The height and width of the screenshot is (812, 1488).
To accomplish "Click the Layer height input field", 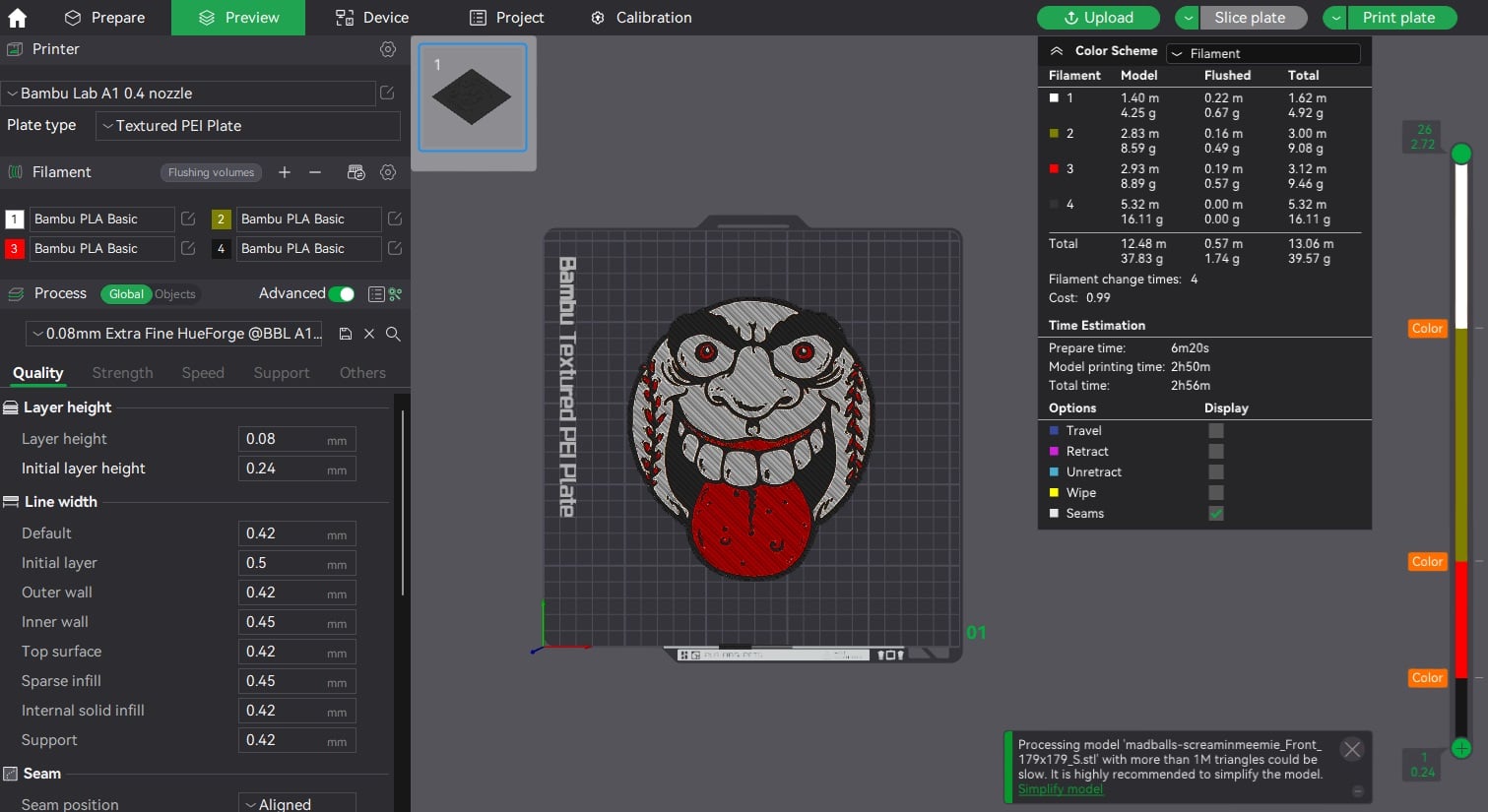I will click(296, 439).
